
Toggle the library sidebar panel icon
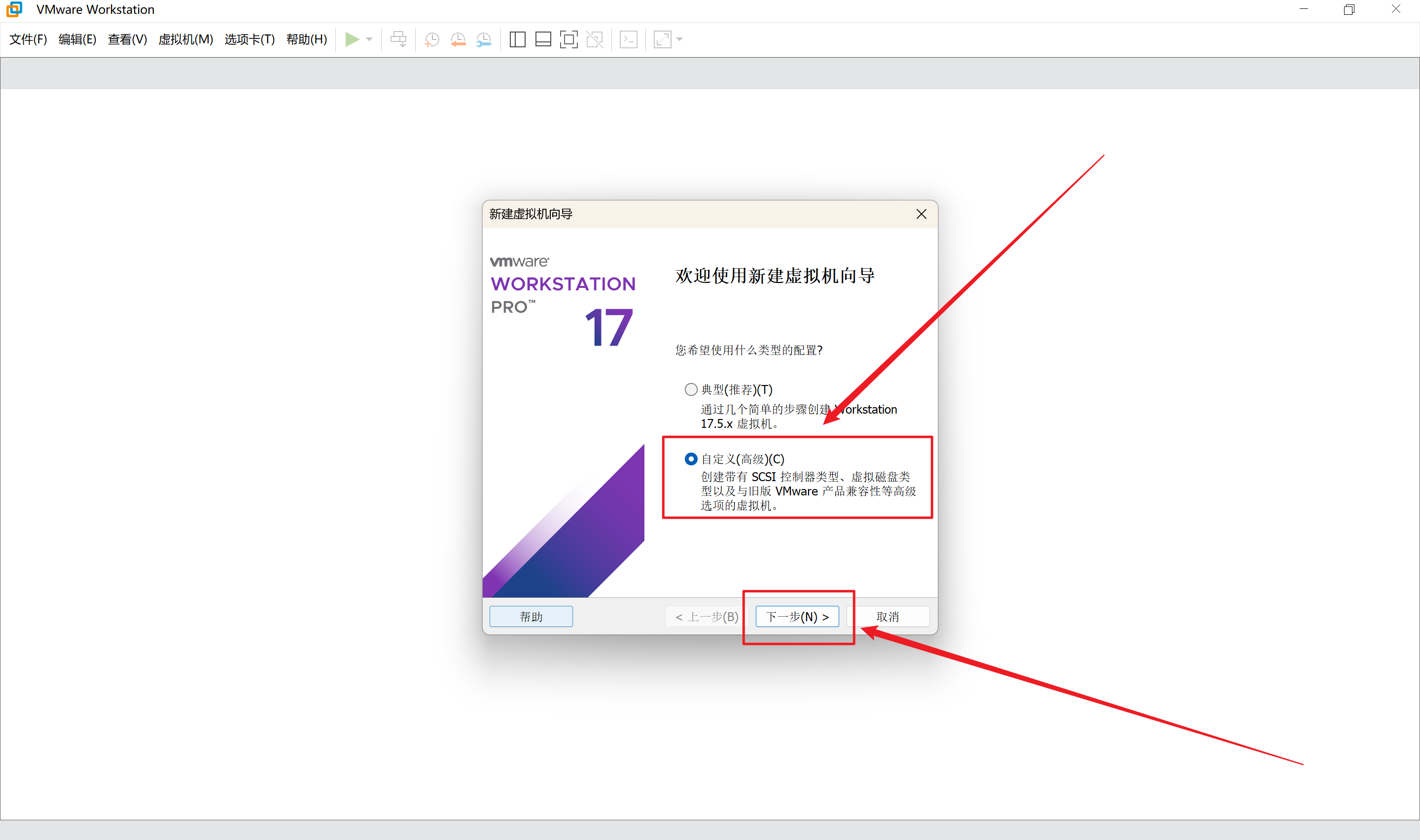pyautogui.click(x=517, y=39)
